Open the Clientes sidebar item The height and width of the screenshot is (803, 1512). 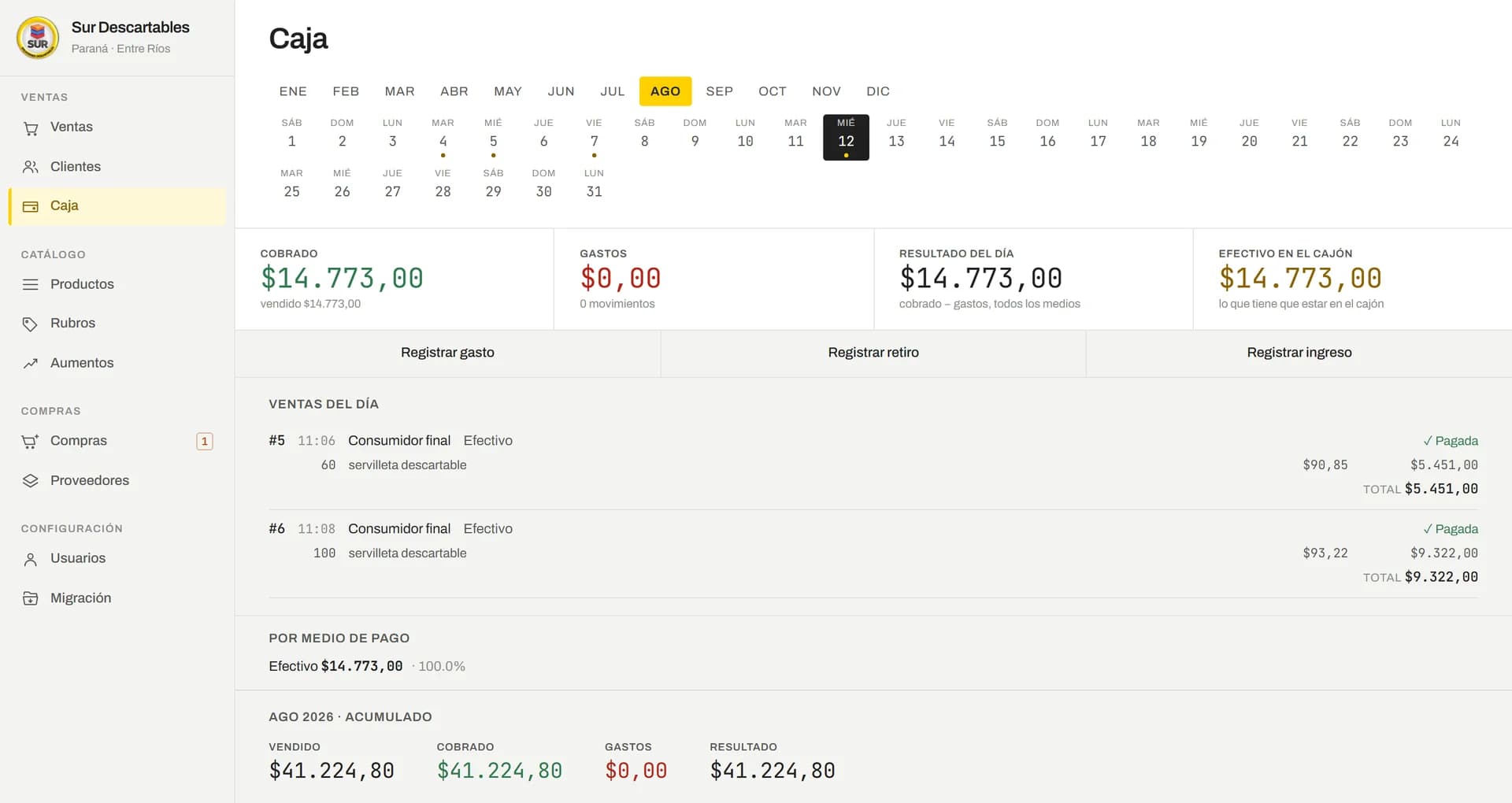click(x=117, y=167)
